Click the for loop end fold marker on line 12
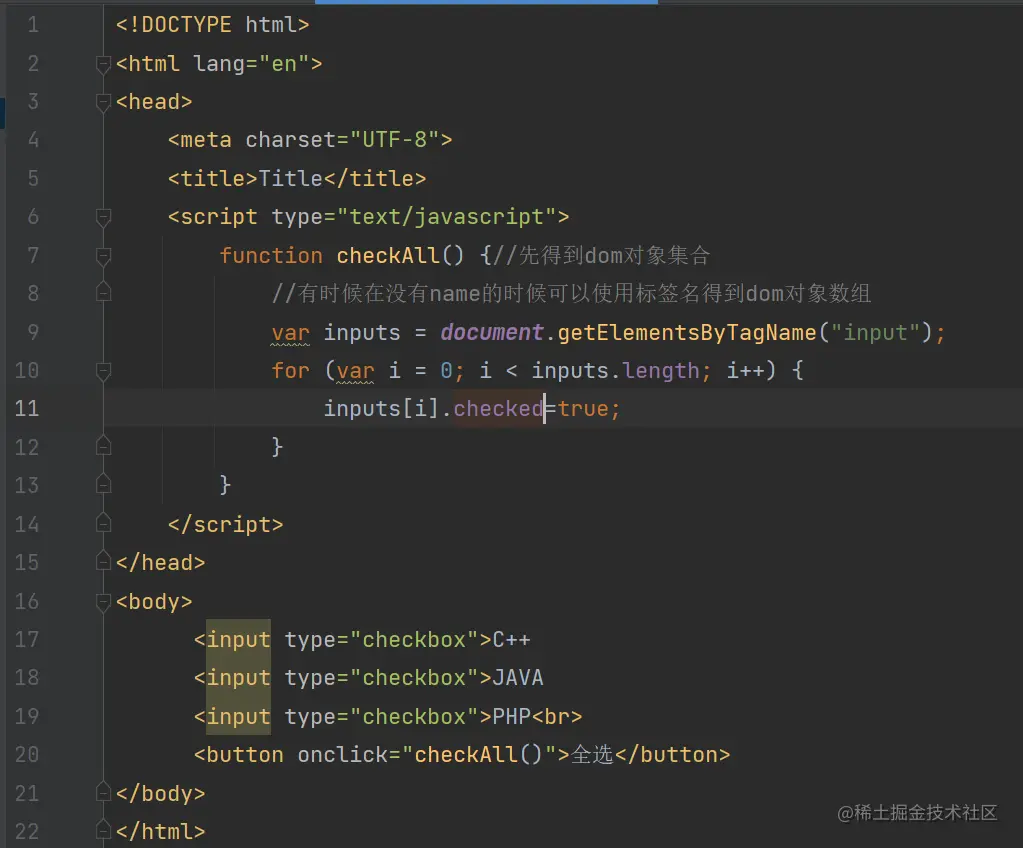Image resolution: width=1023 pixels, height=848 pixels. point(103,447)
